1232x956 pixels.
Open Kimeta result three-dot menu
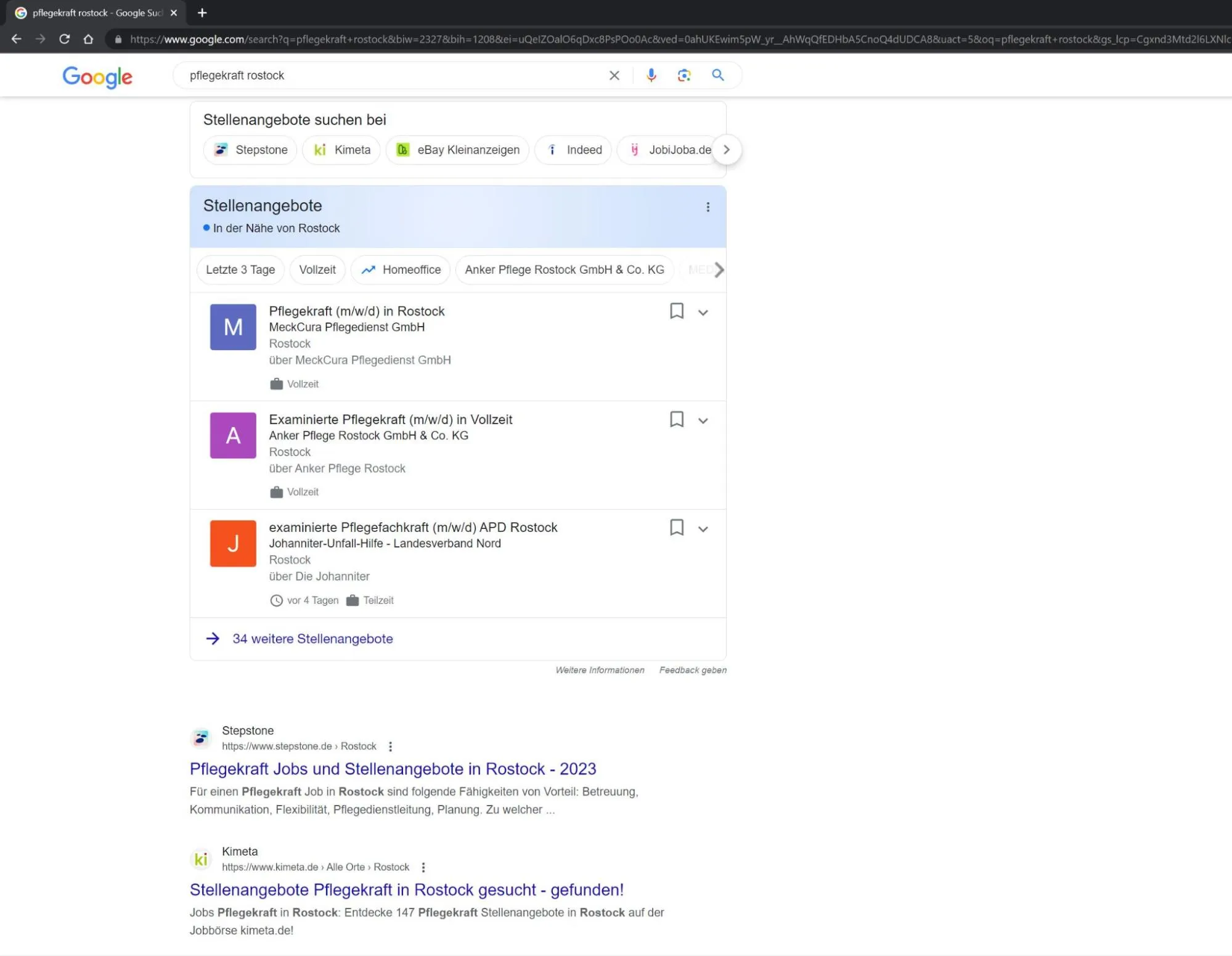[423, 867]
